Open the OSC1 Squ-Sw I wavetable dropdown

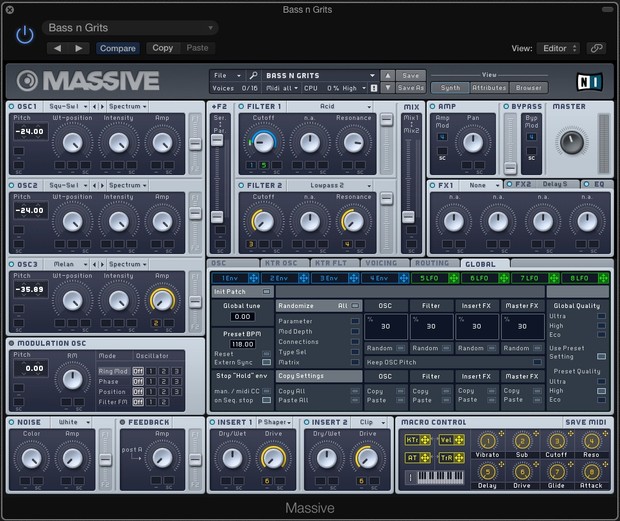[66, 107]
